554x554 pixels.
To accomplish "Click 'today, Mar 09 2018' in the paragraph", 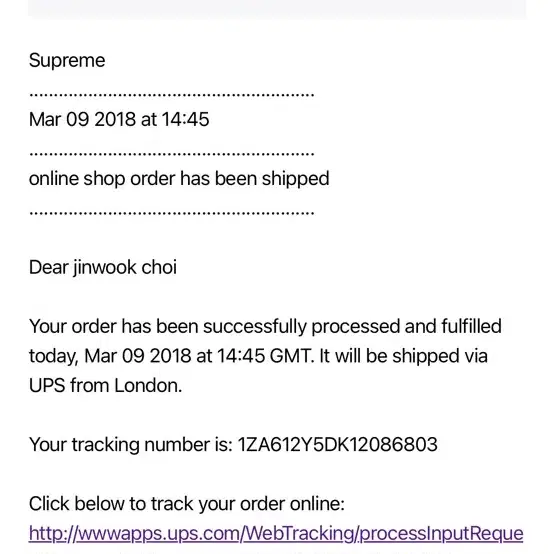I will tap(110, 356).
